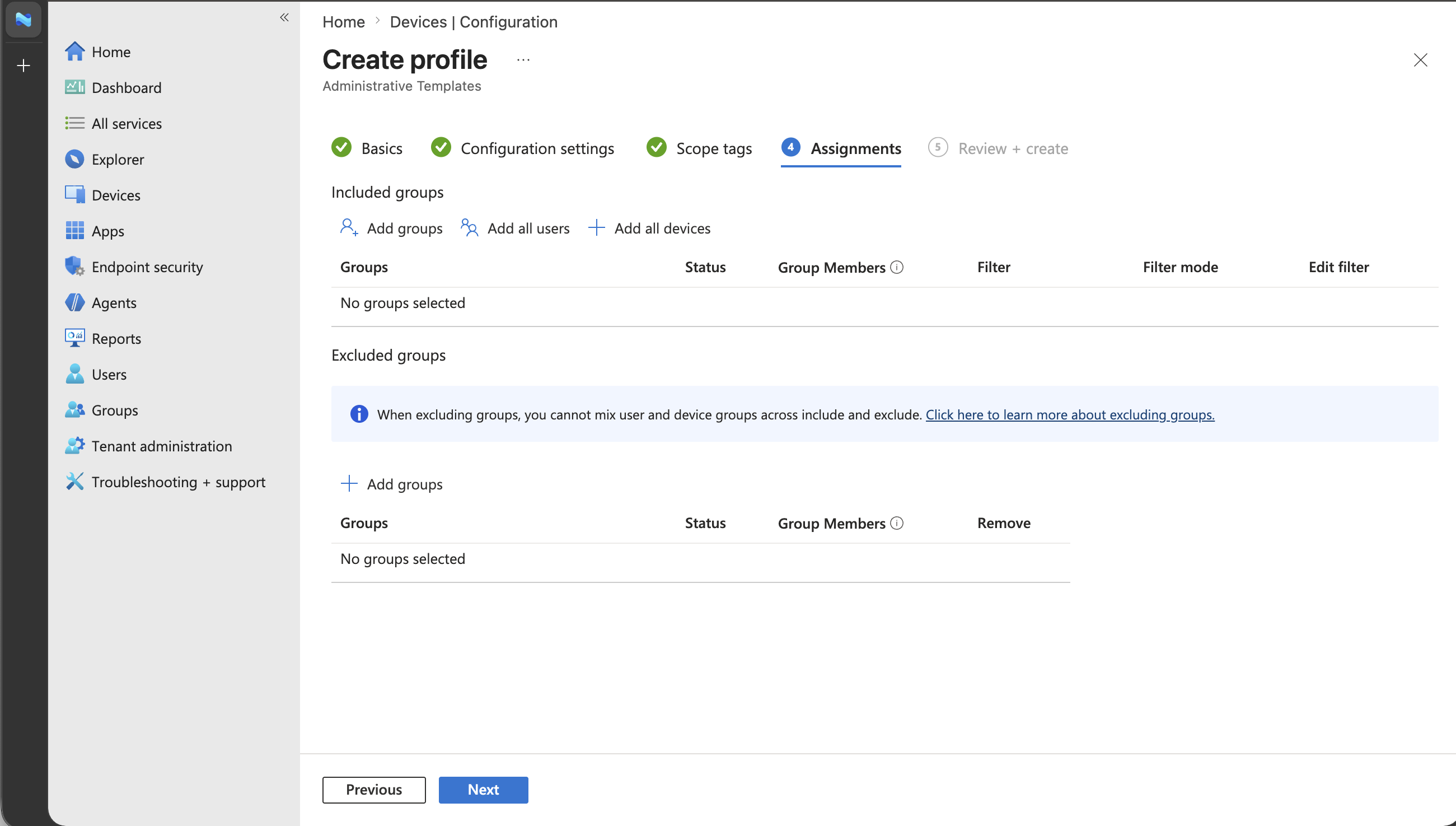Click the app logo icon at top left

coord(24,19)
